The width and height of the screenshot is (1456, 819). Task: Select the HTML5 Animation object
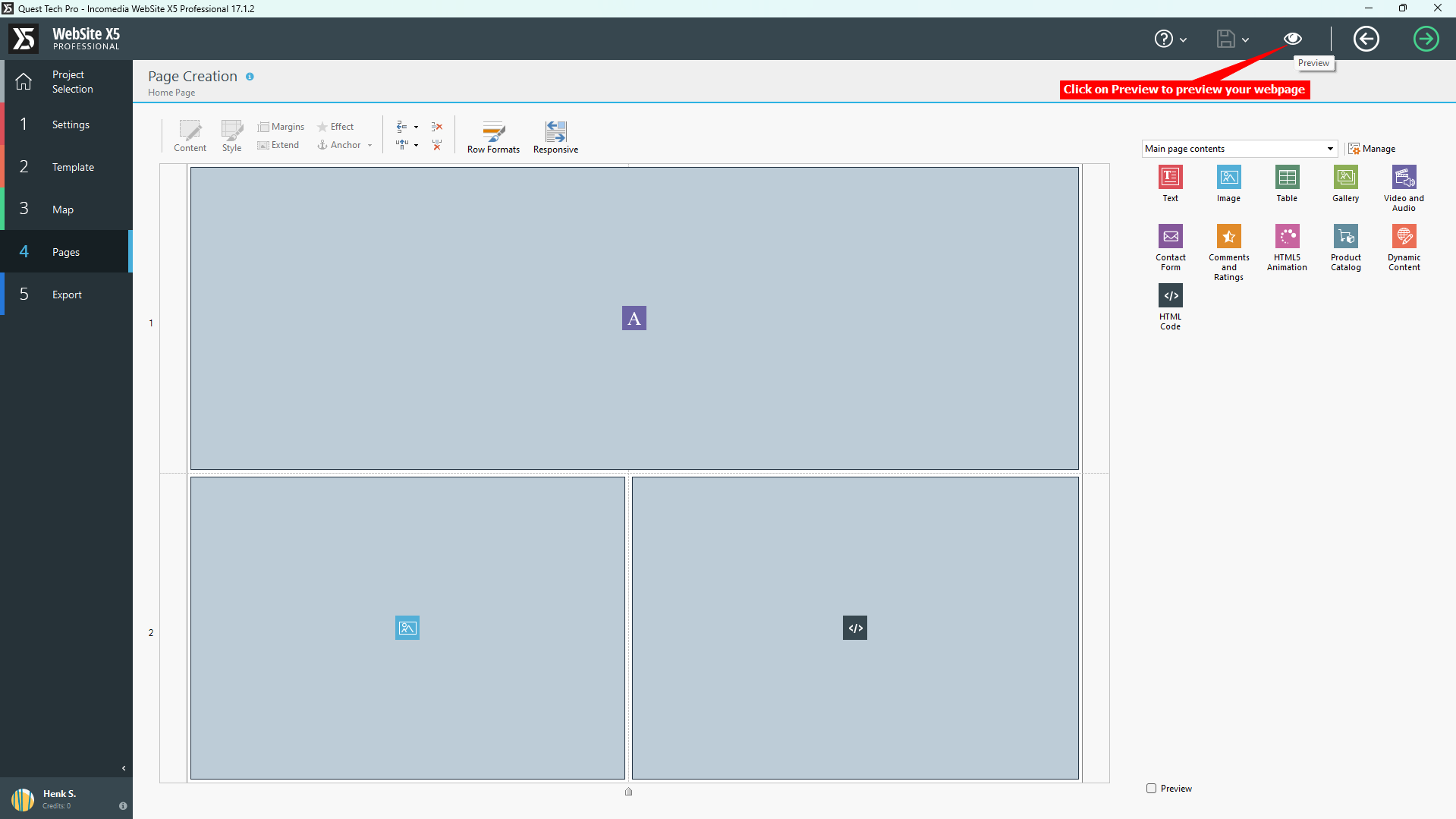click(1287, 248)
